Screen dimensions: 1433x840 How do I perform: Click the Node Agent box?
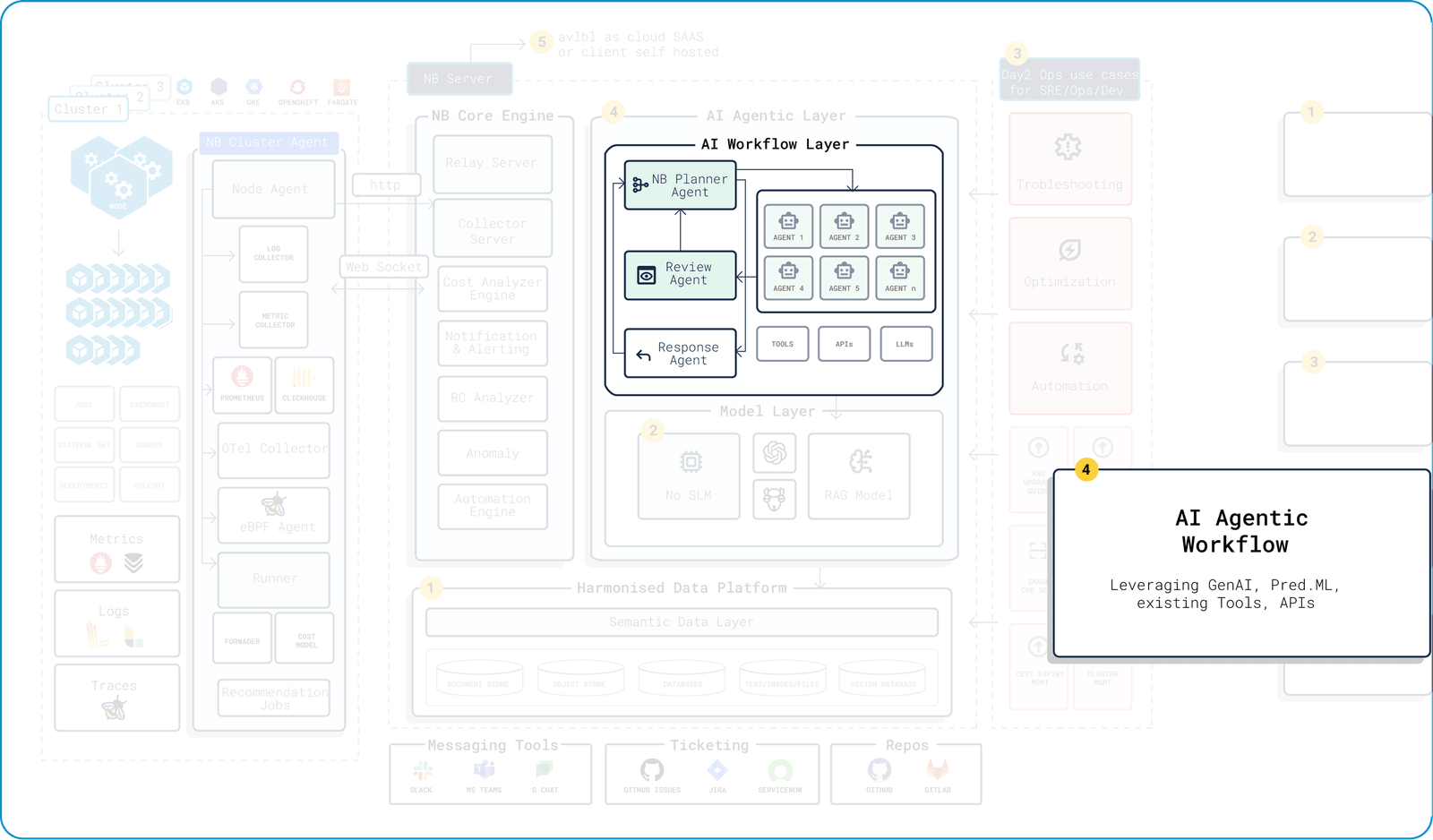(x=273, y=189)
